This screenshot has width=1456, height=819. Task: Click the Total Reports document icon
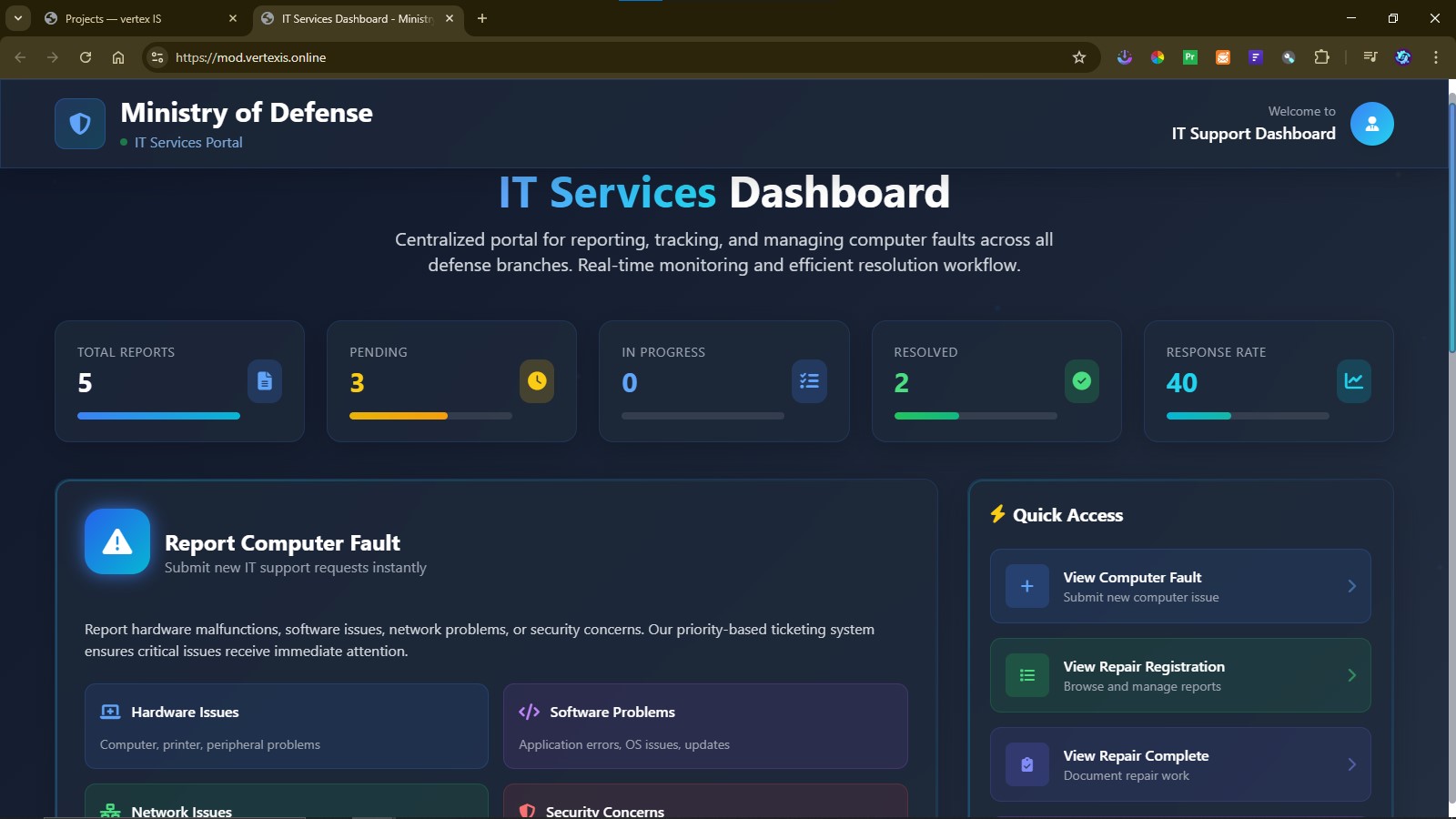click(x=265, y=381)
